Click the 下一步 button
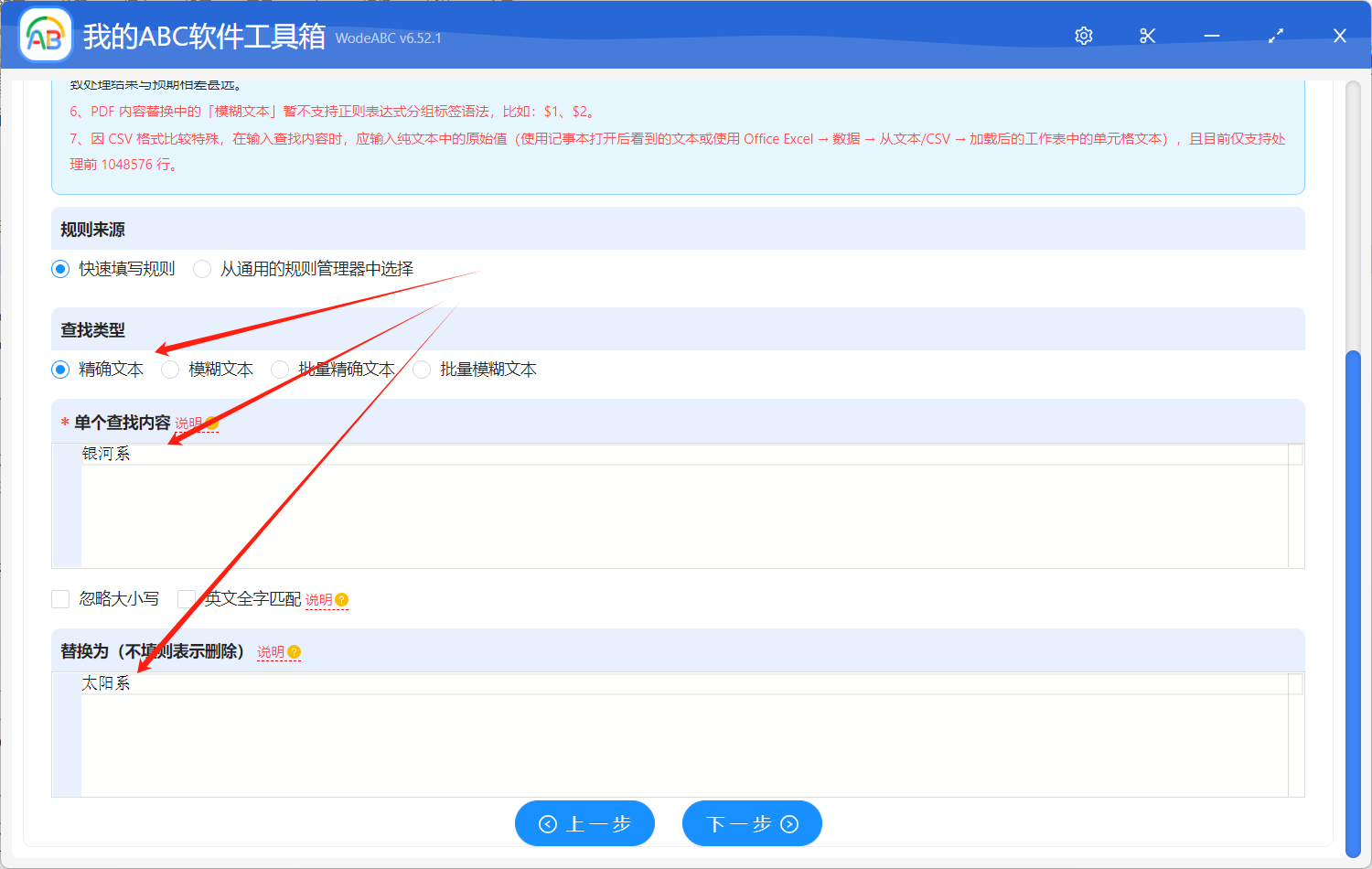The width and height of the screenshot is (1372, 869). (x=752, y=823)
